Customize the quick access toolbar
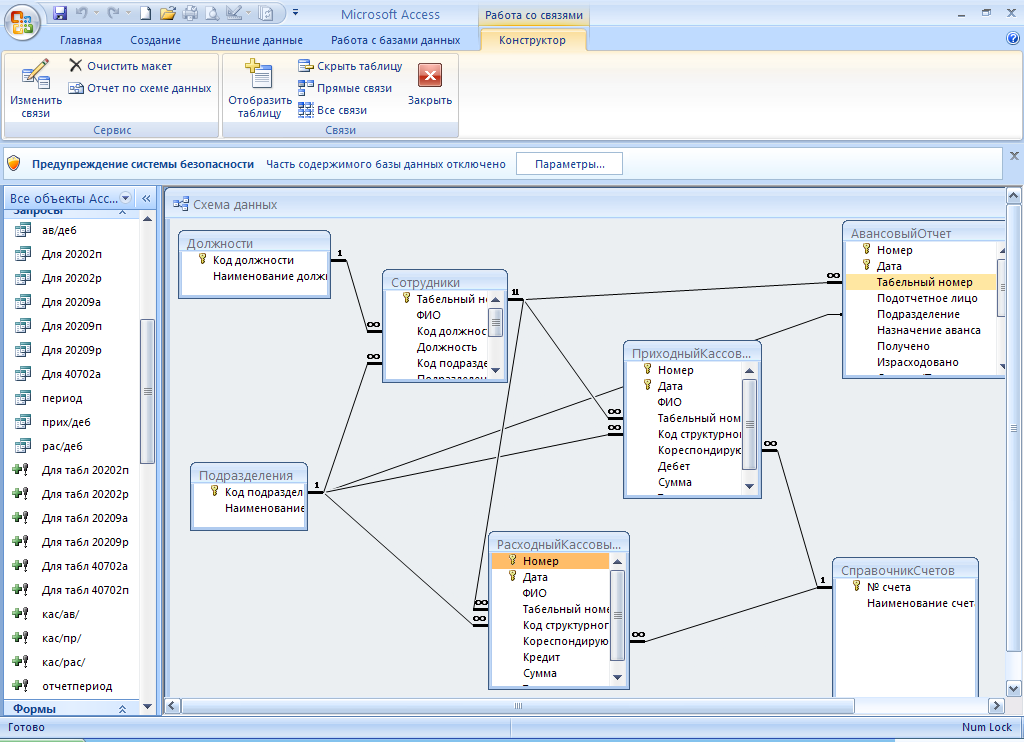This screenshot has height=742, width=1024. click(x=295, y=12)
